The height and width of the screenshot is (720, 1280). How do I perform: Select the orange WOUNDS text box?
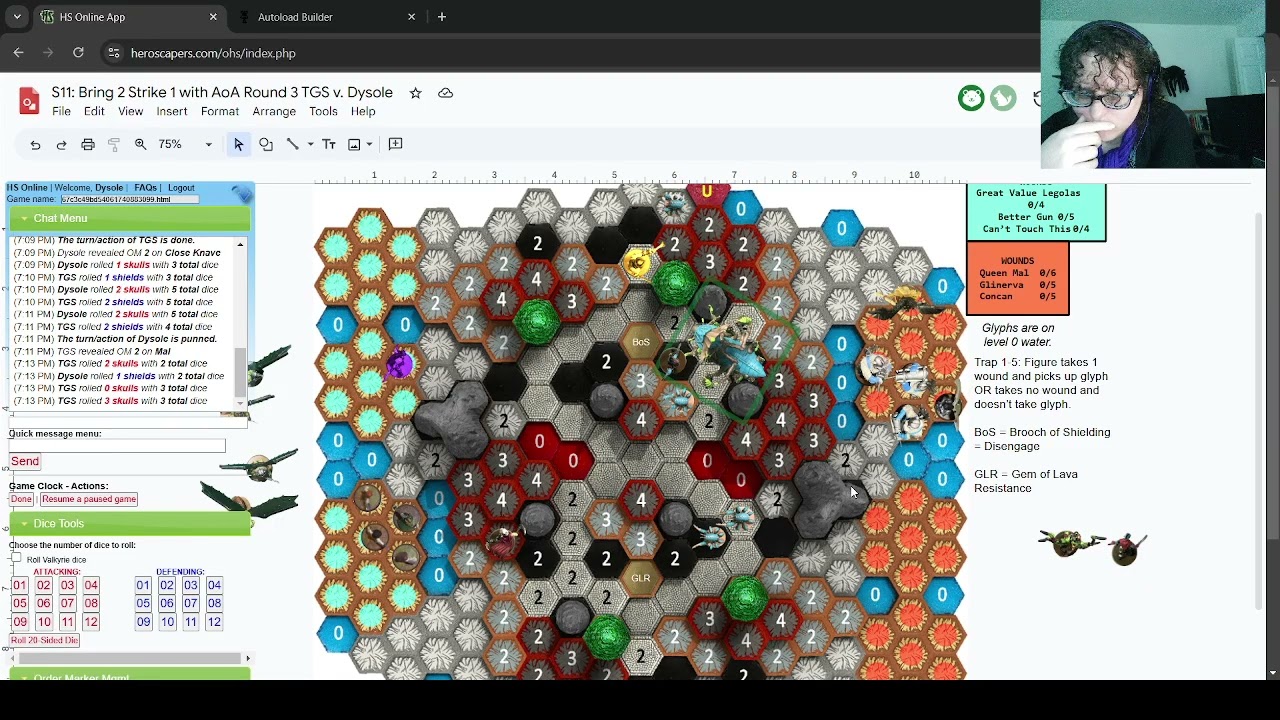click(x=1018, y=279)
